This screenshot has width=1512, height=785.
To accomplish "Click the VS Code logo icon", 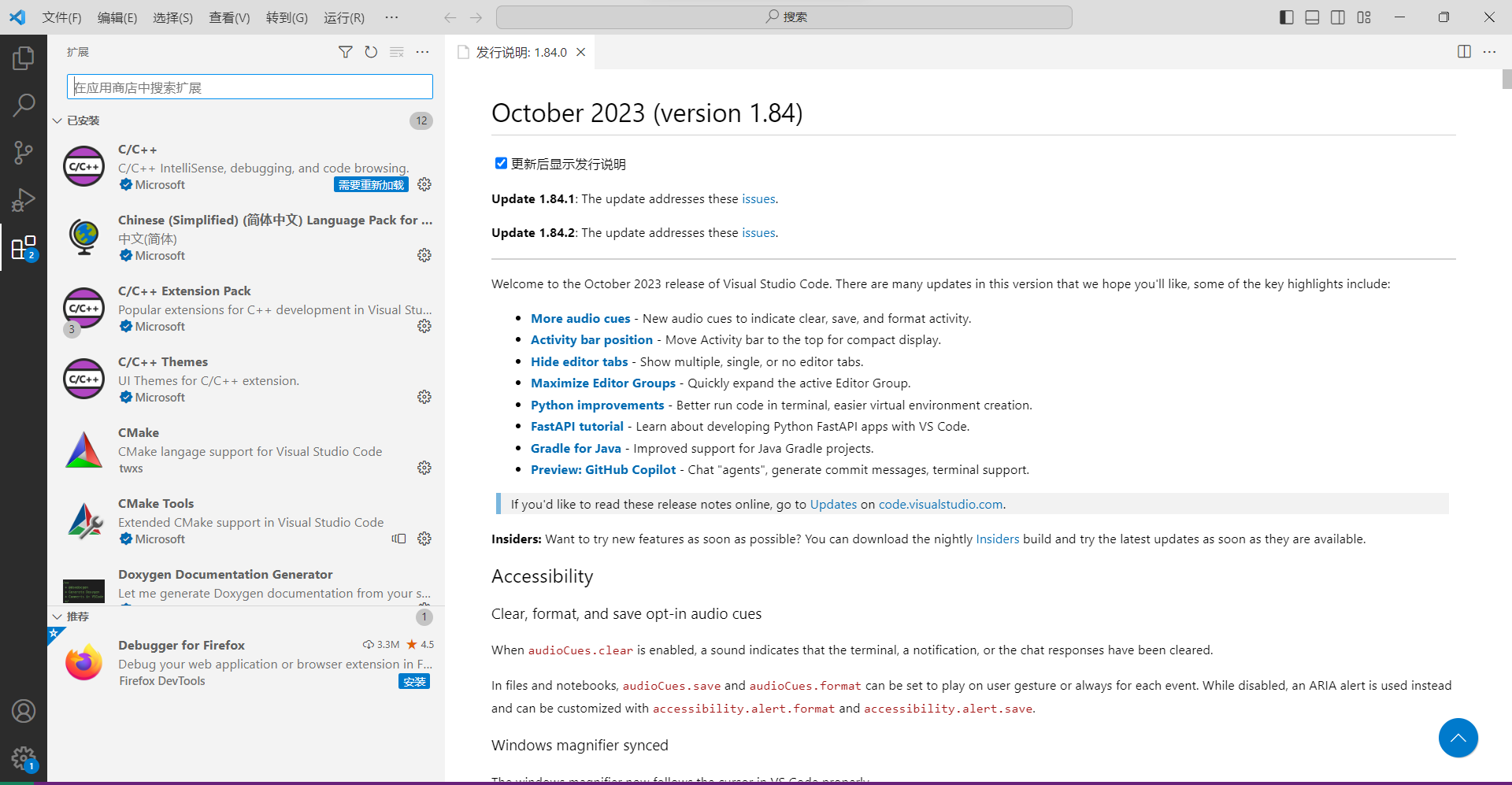I will click(17, 17).
